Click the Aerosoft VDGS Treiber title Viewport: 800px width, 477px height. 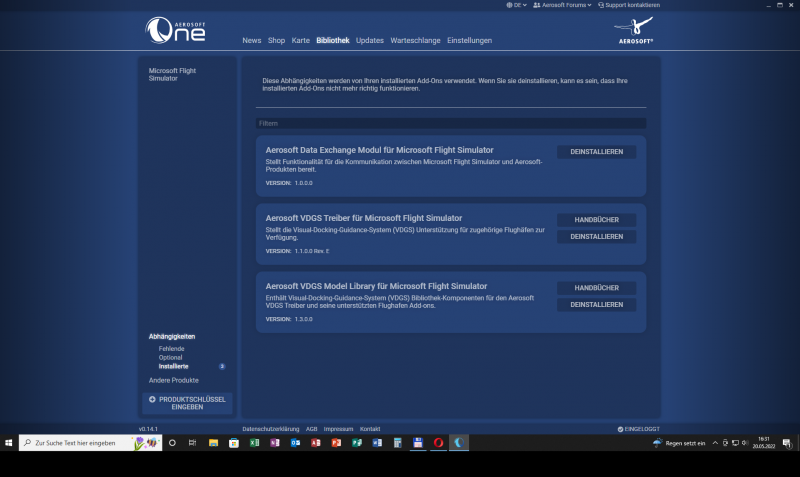(364, 218)
